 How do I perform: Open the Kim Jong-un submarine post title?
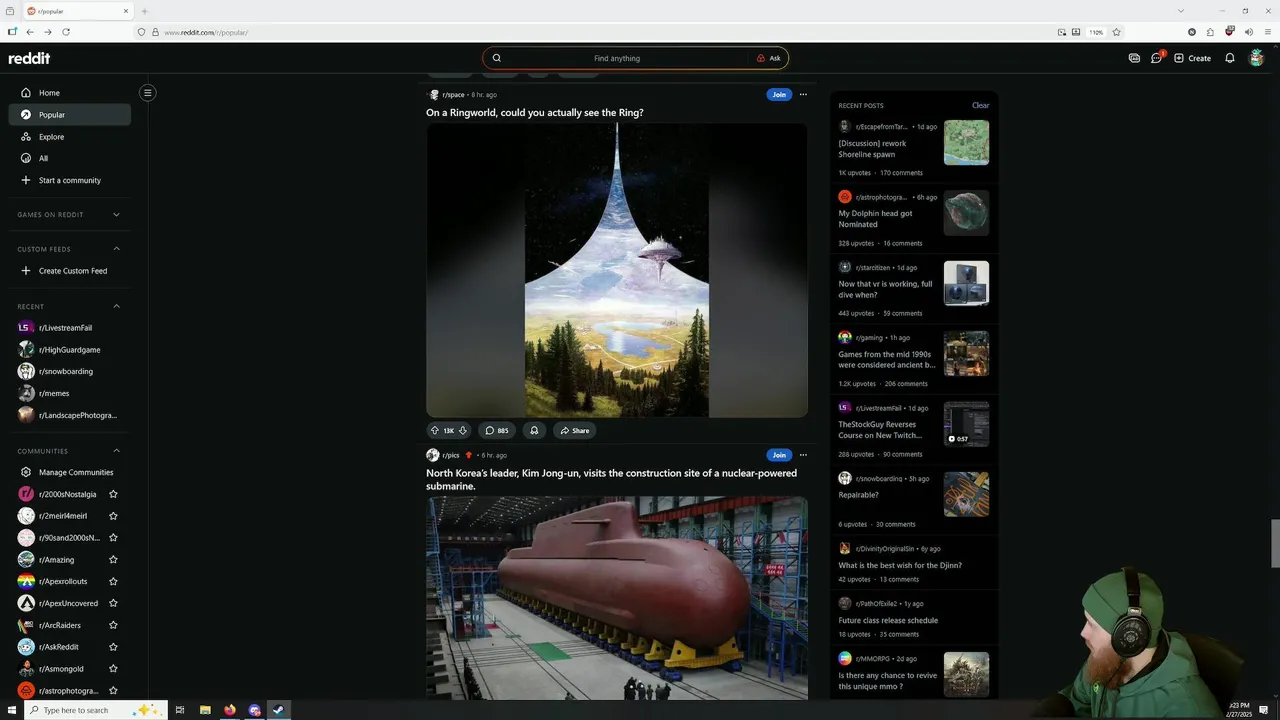(611, 480)
